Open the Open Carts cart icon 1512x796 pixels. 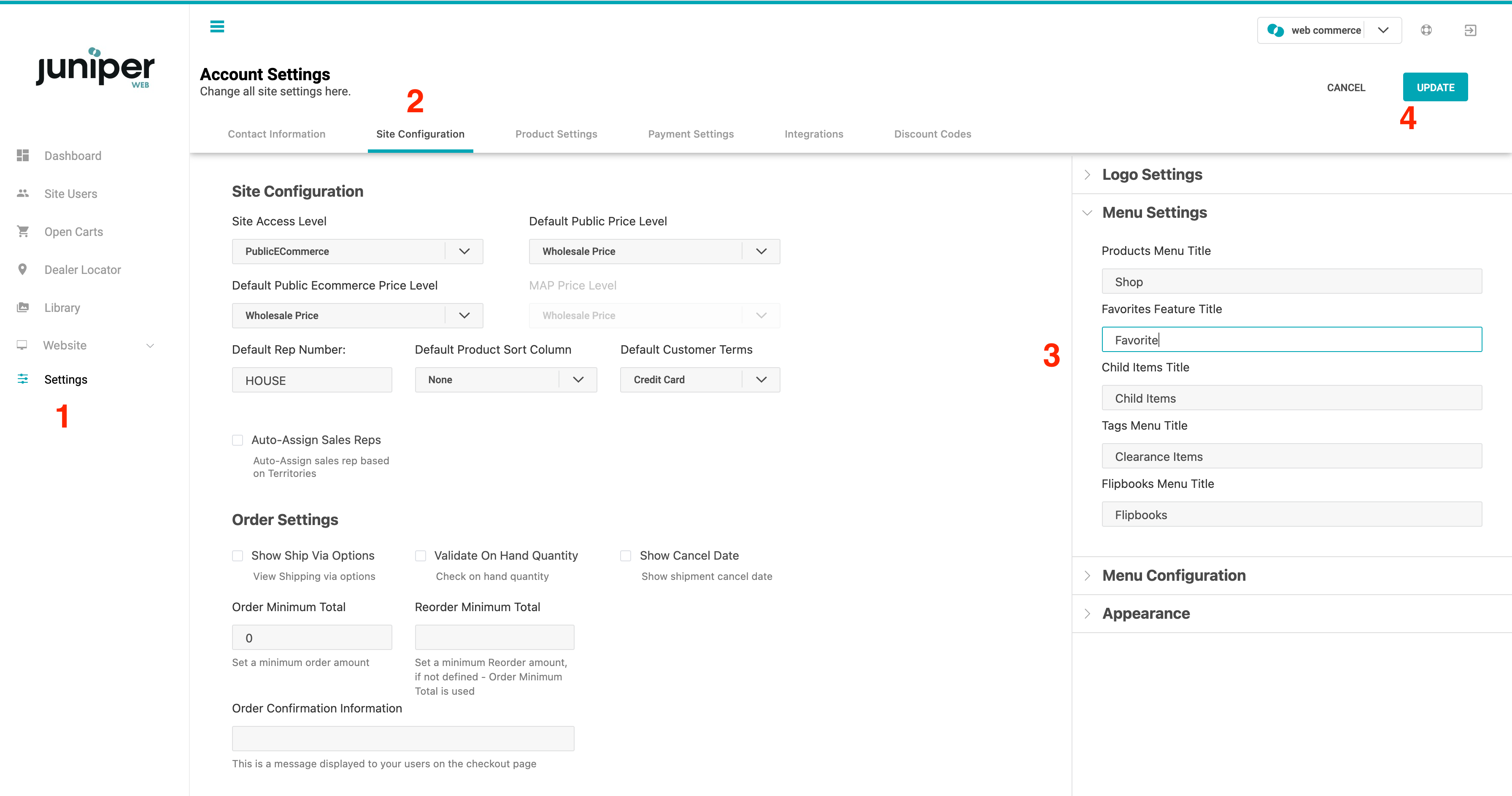click(x=23, y=231)
